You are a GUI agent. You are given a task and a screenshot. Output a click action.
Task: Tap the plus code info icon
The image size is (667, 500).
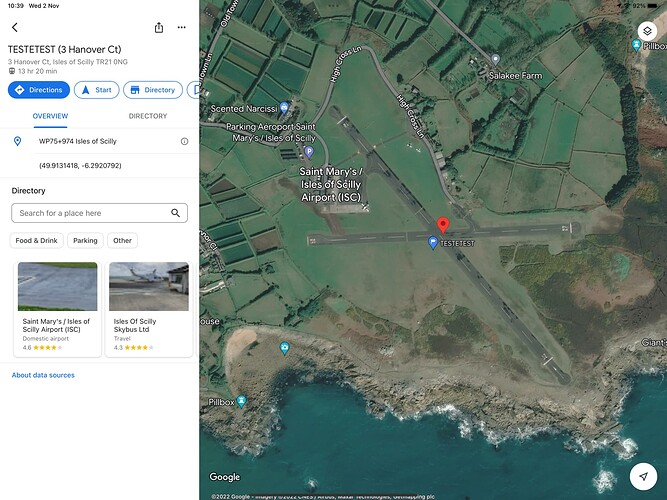pos(184,141)
